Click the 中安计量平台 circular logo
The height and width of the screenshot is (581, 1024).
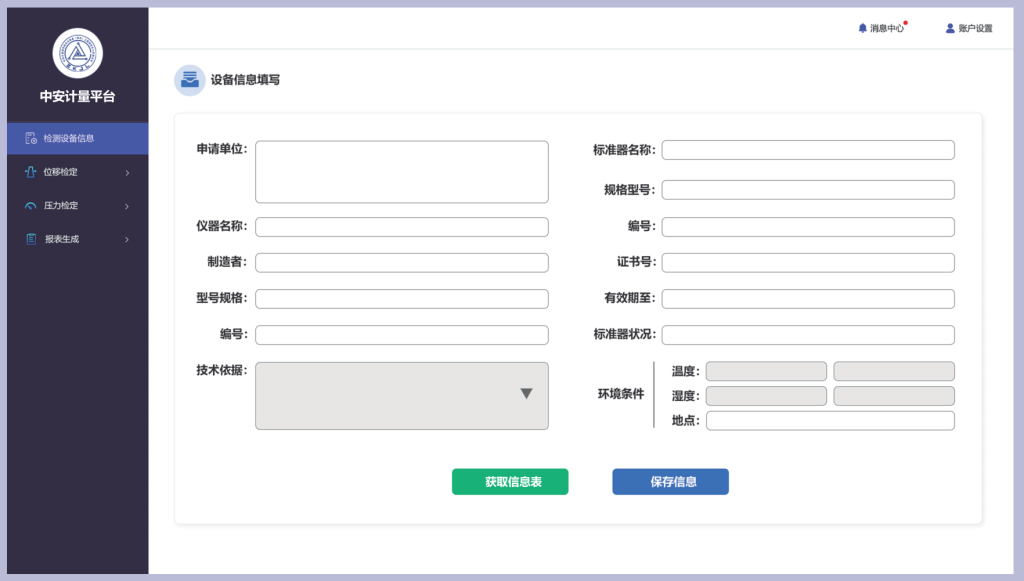pos(78,53)
